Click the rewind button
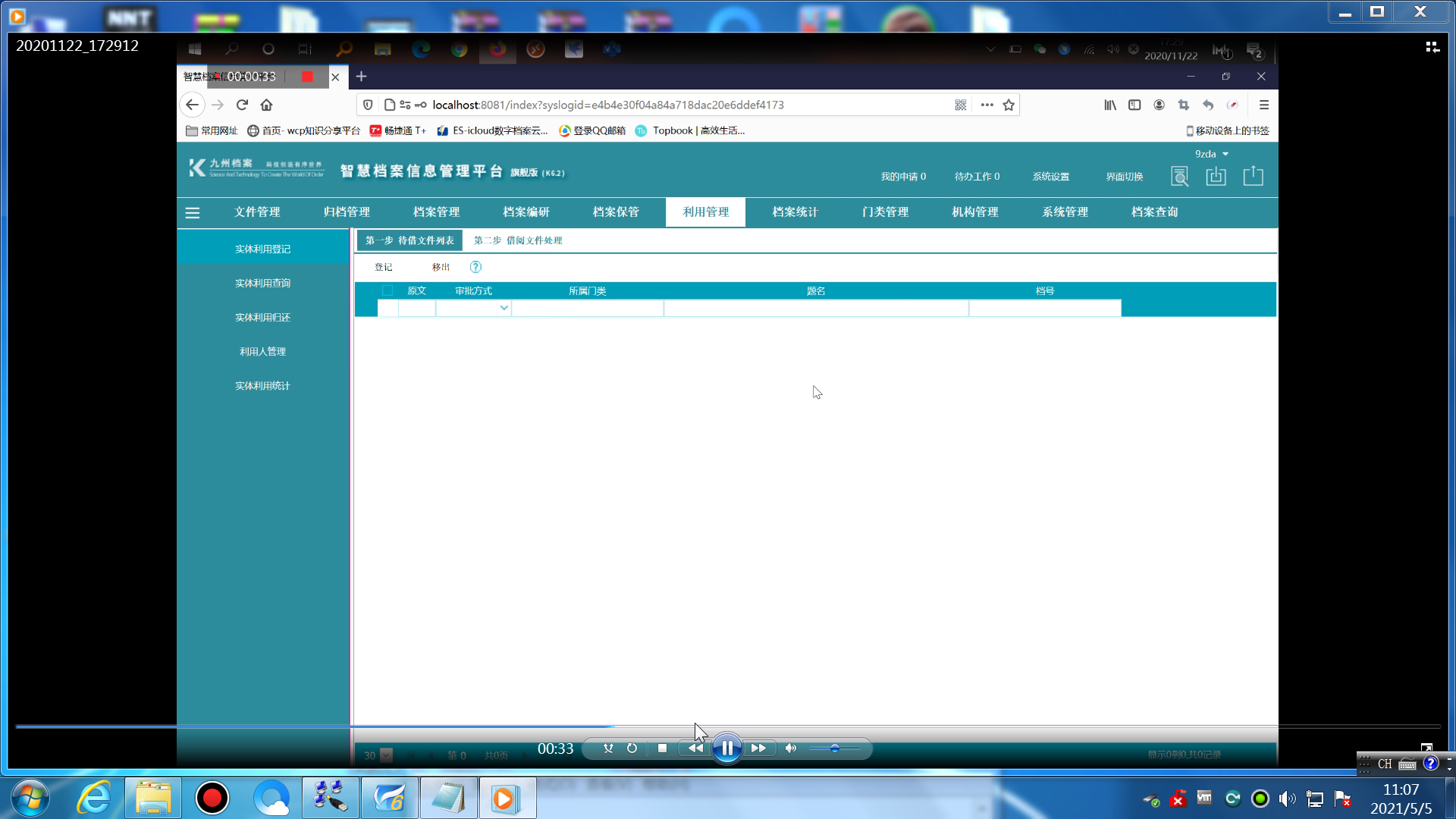Screen dimensions: 1456x819 click(695, 748)
